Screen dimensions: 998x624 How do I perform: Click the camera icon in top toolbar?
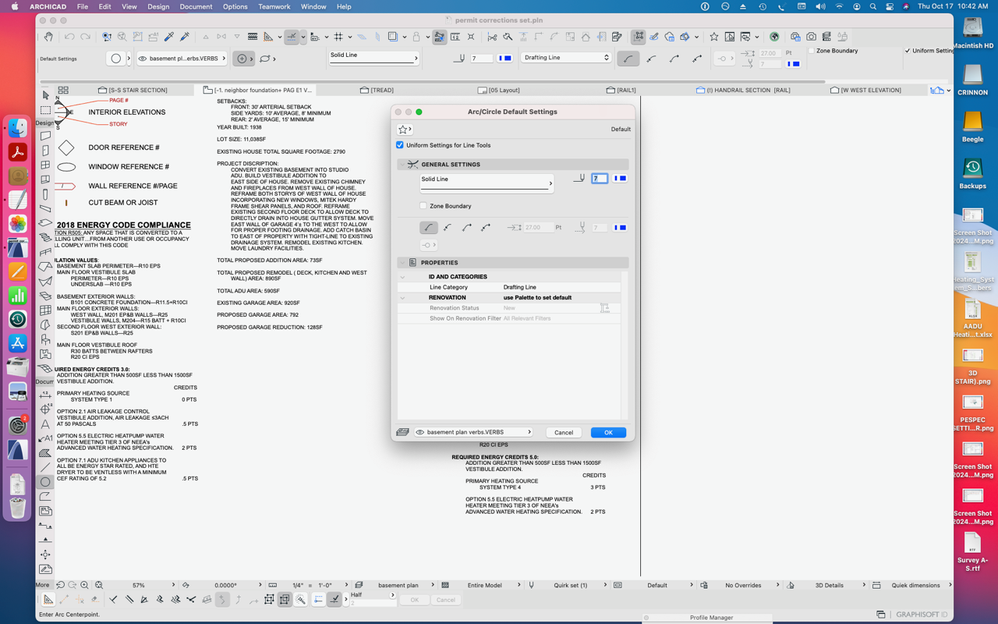click(x=811, y=37)
